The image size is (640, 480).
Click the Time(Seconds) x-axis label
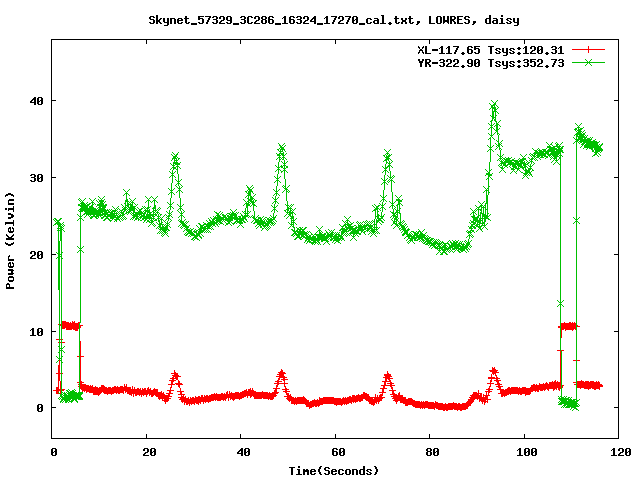(333, 471)
